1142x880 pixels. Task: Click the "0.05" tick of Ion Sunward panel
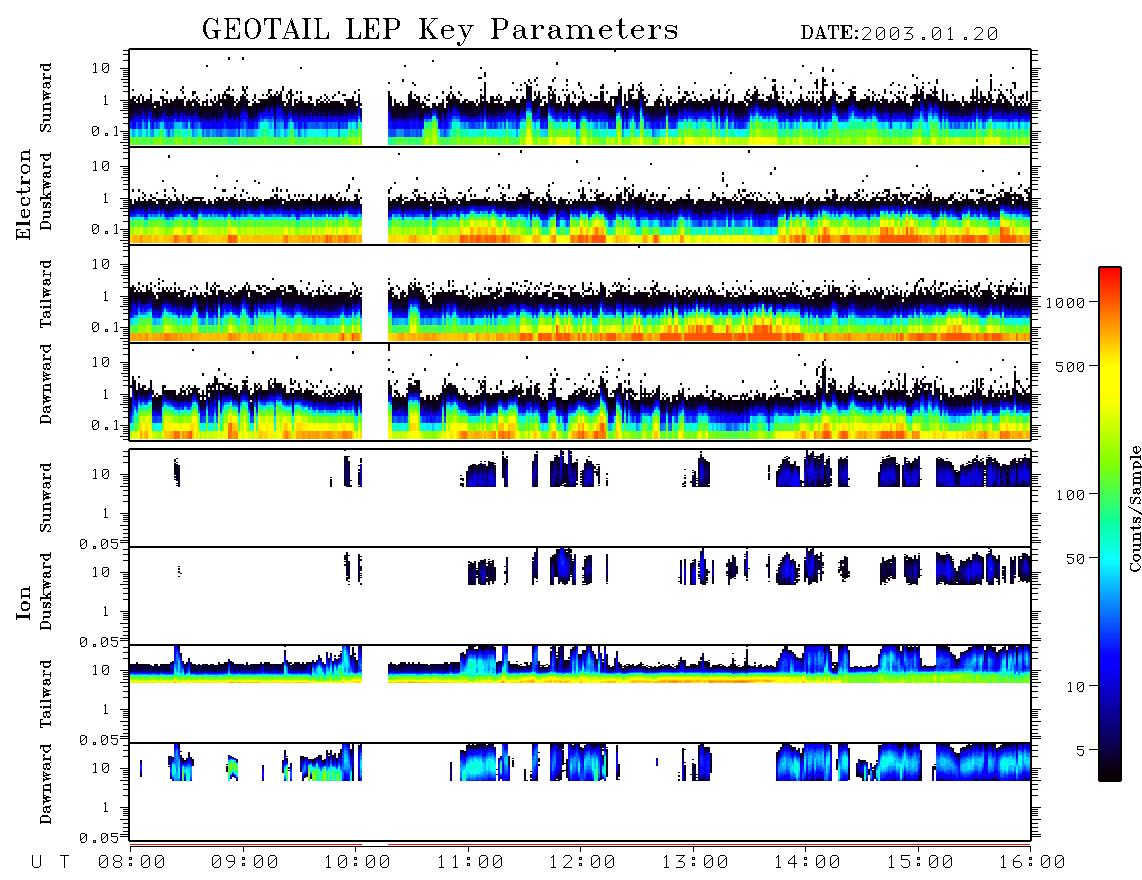(x=98, y=543)
